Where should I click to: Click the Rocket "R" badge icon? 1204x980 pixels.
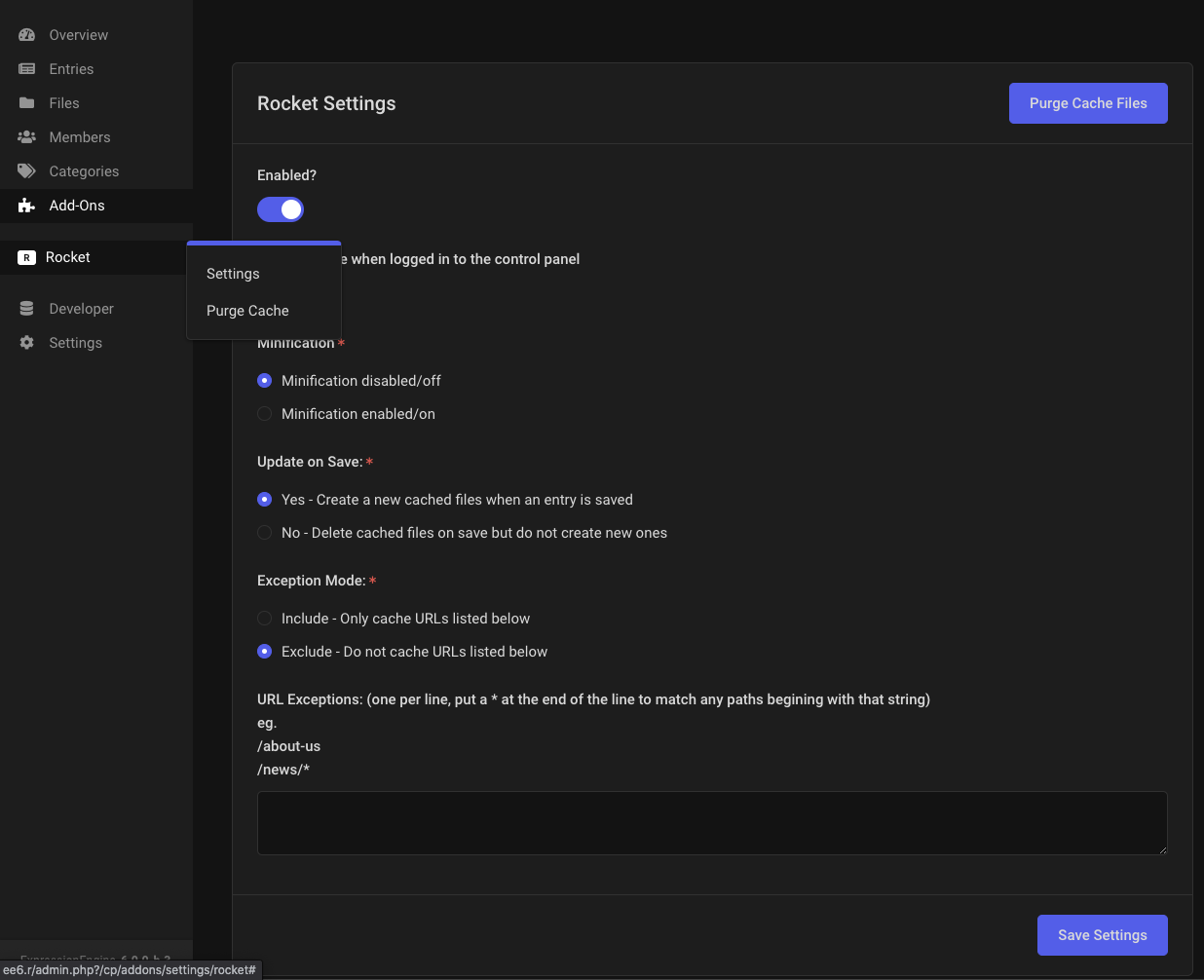27,257
